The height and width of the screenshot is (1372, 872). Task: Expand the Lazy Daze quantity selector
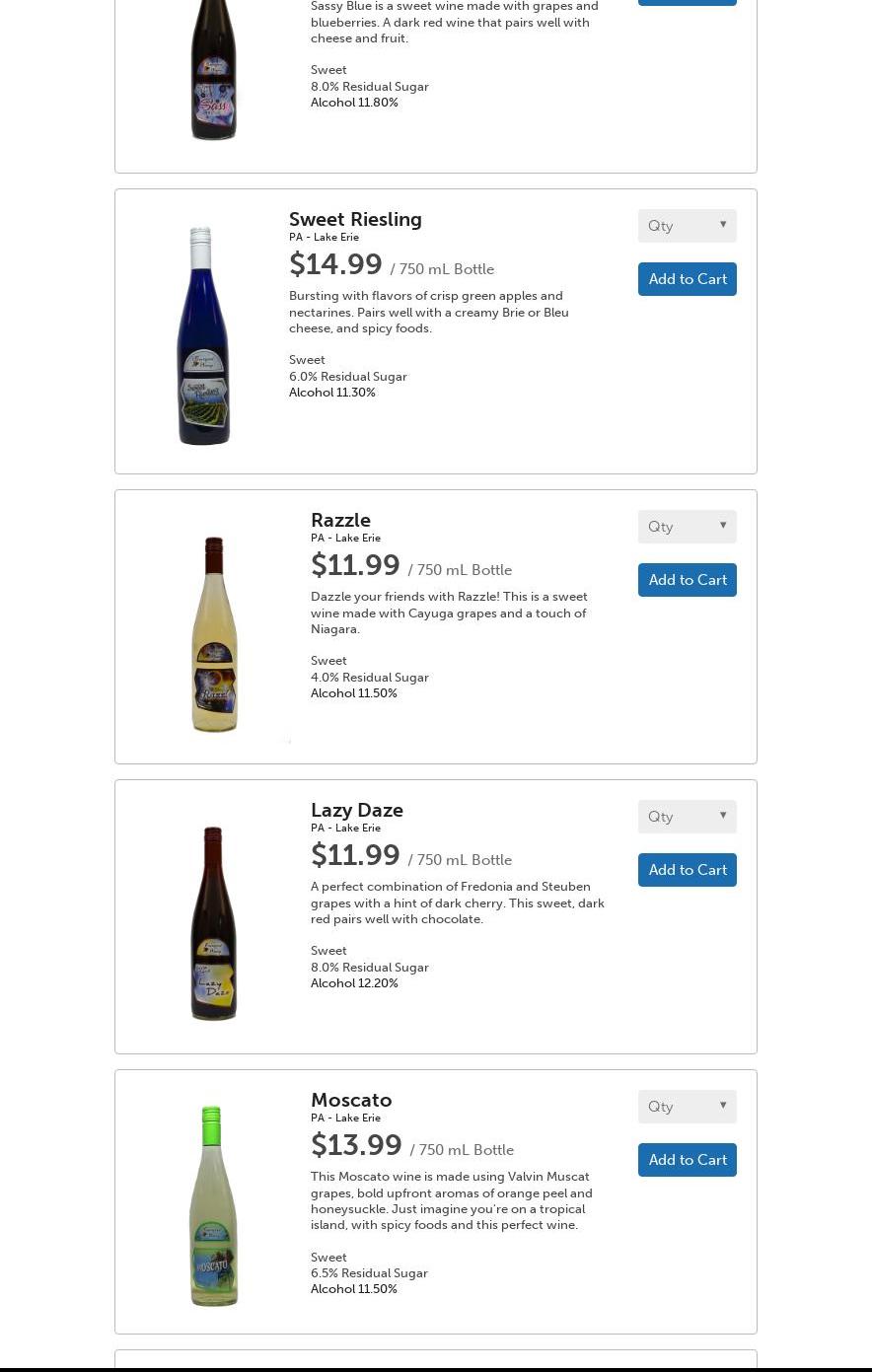[687, 817]
